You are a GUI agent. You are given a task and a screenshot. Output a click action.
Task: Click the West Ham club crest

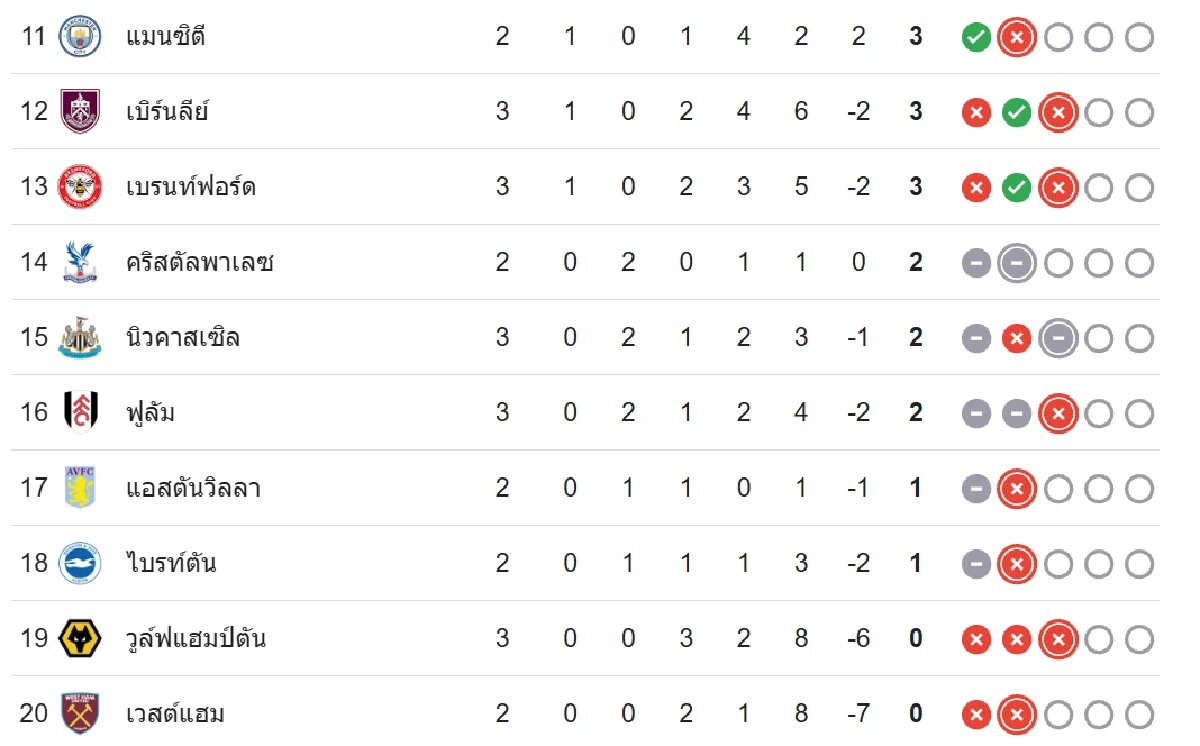[80, 713]
